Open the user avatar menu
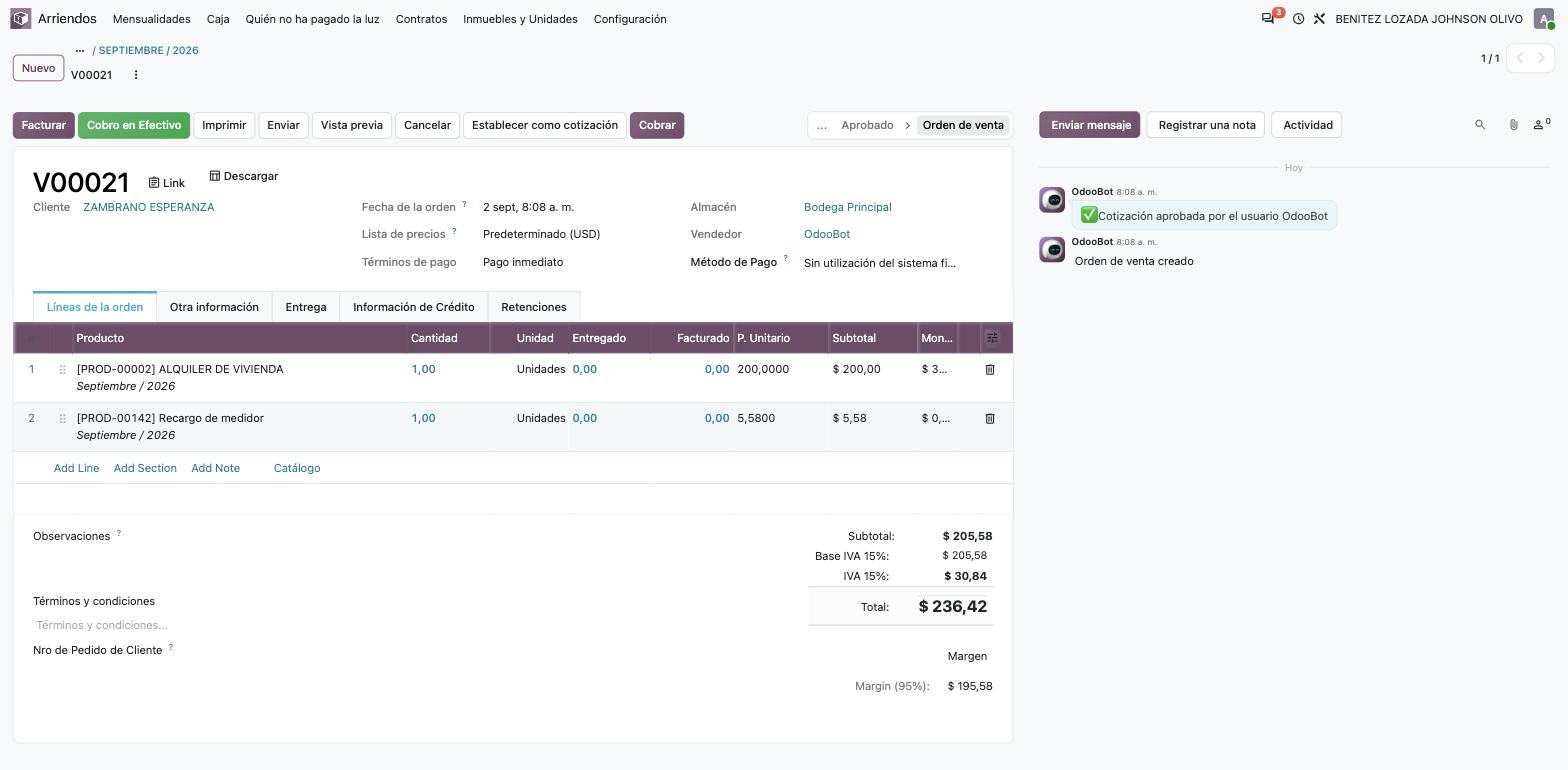The width and height of the screenshot is (1568, 770). 1544,19
